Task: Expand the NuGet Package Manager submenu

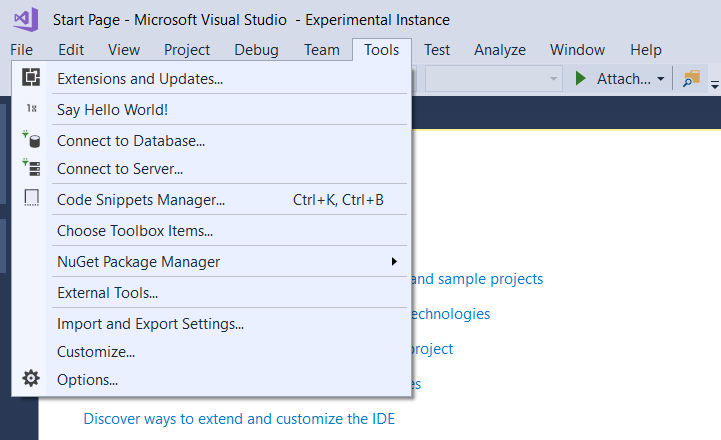Action: [x=394, y=262]
